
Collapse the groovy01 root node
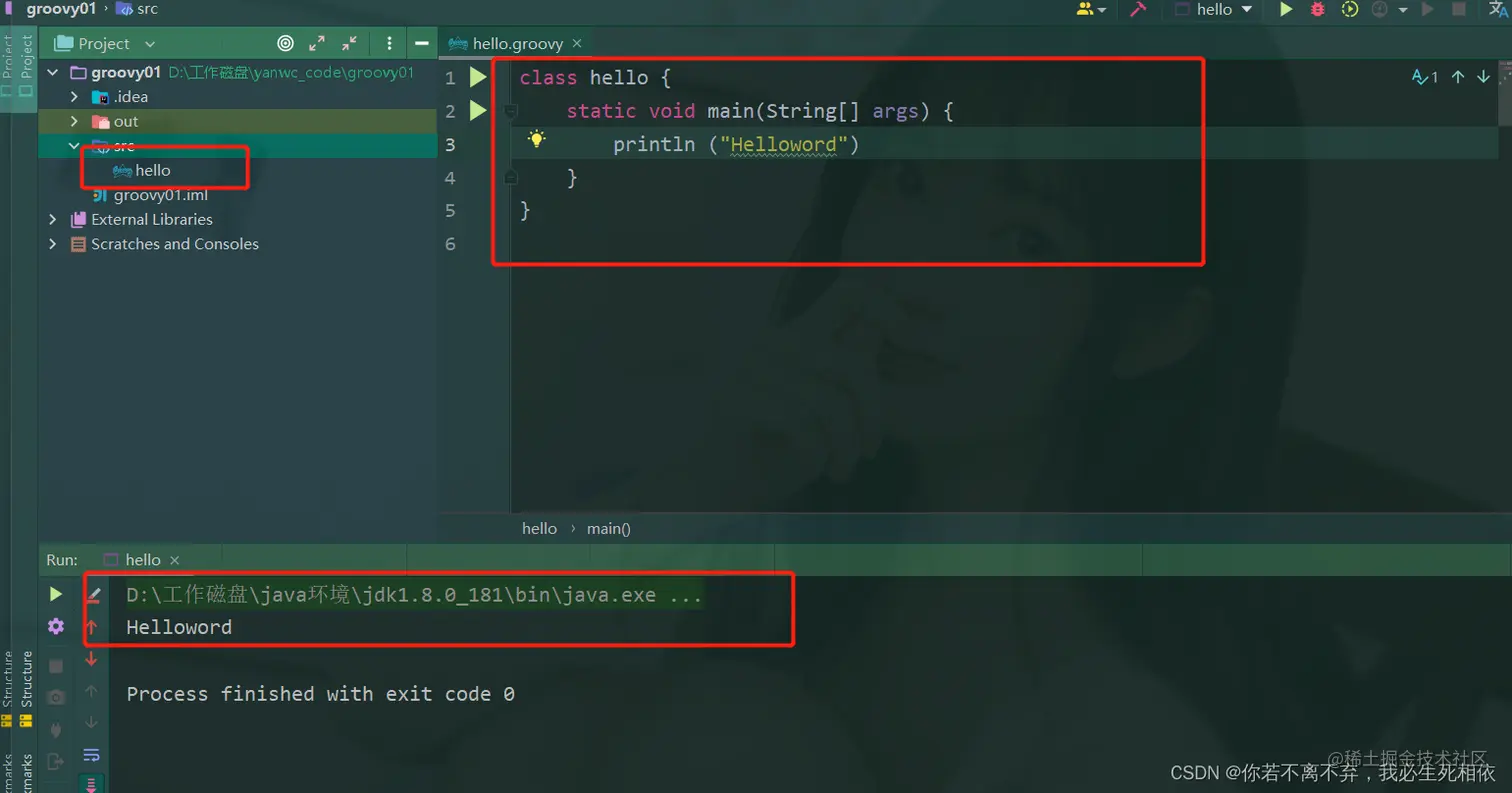pyautogui.click(x=52, y=72)
